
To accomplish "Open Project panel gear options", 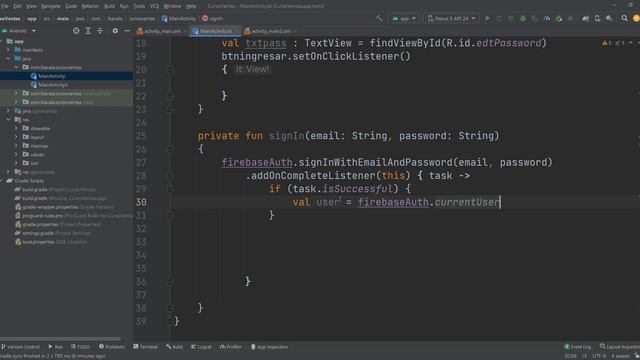I will (115, 31).
